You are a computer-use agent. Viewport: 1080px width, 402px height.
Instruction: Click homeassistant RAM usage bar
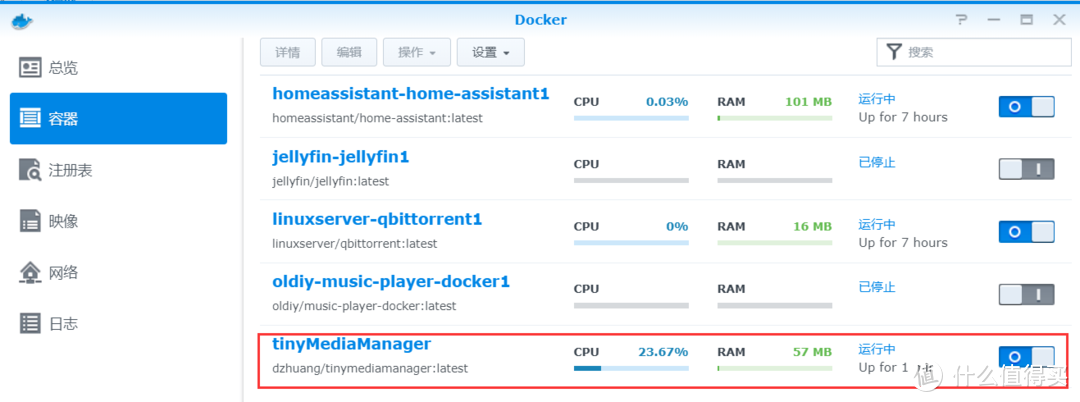774,118
